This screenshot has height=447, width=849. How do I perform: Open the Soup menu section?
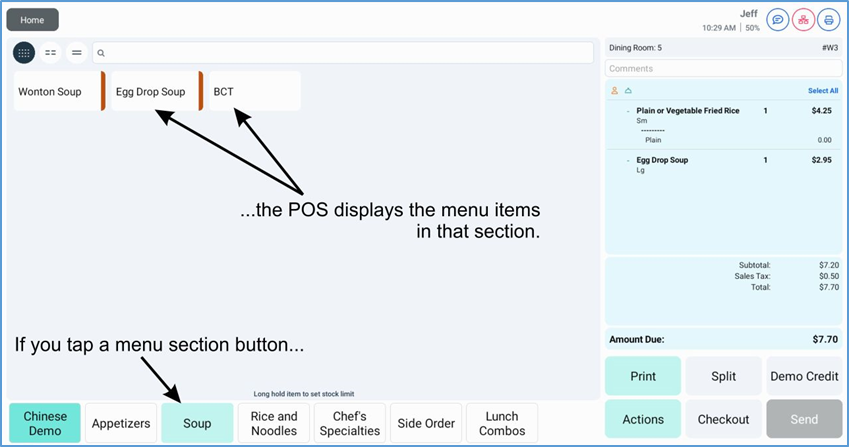tap(197, 423)
